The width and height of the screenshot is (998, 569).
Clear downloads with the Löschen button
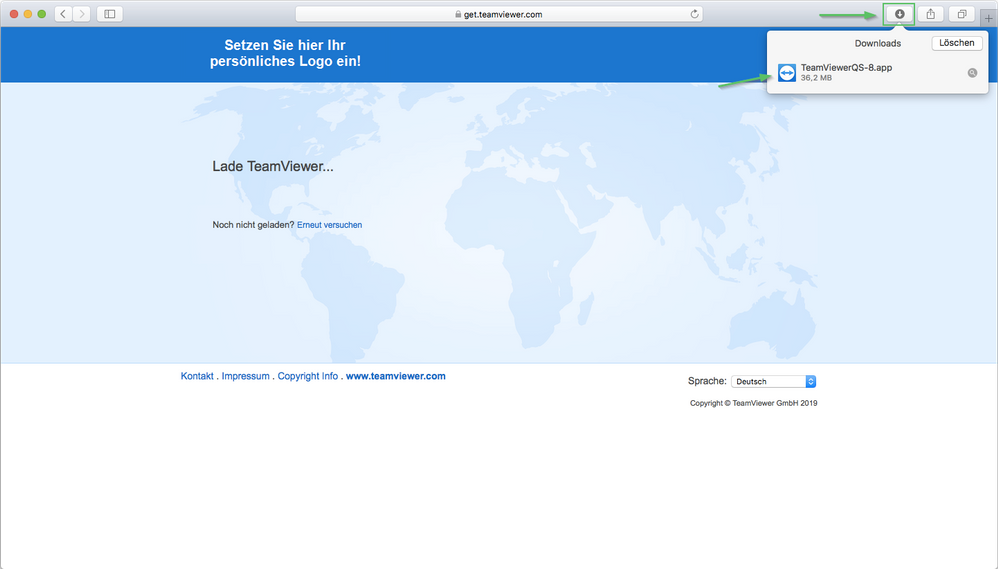[x=957, y=43]
